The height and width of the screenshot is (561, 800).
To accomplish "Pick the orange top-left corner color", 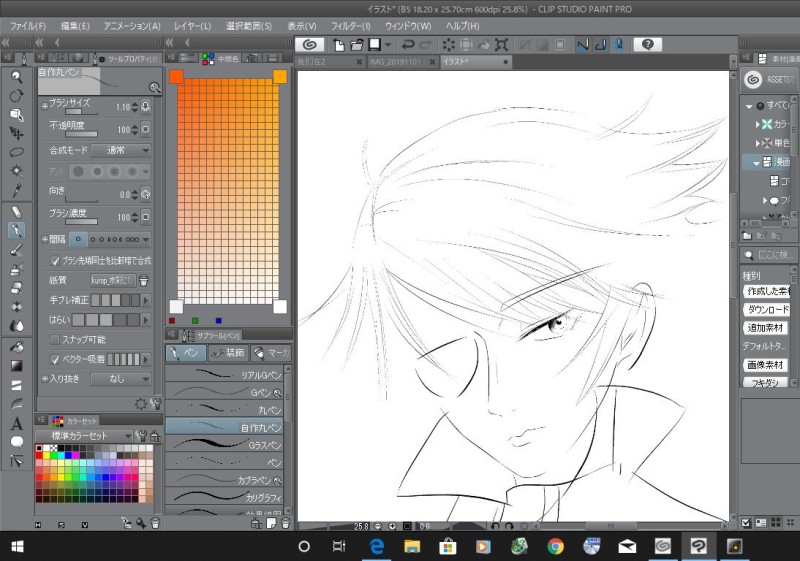I will click(176, 77).
